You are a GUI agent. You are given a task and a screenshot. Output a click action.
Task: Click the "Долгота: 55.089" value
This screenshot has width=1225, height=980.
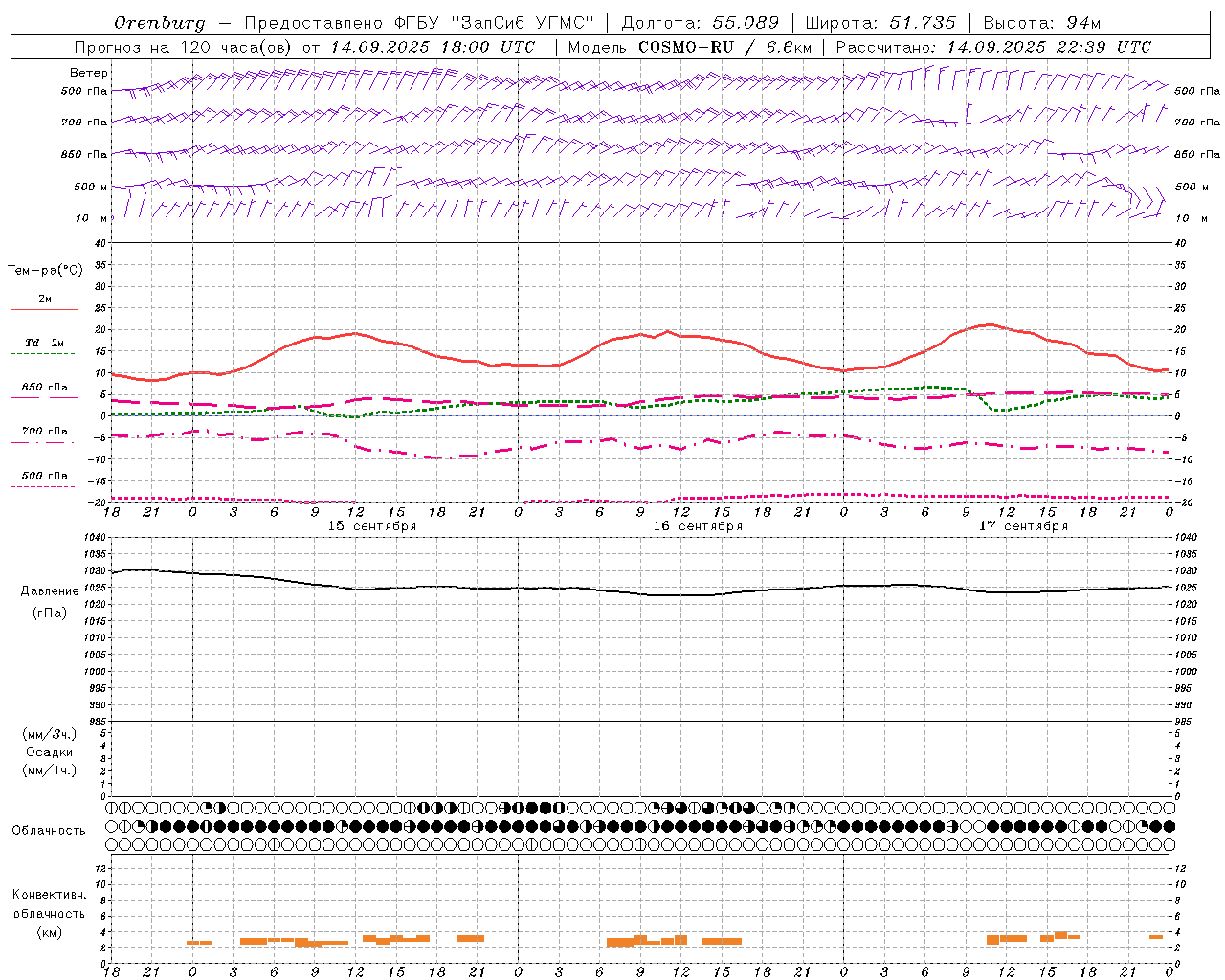coord(700,23)
